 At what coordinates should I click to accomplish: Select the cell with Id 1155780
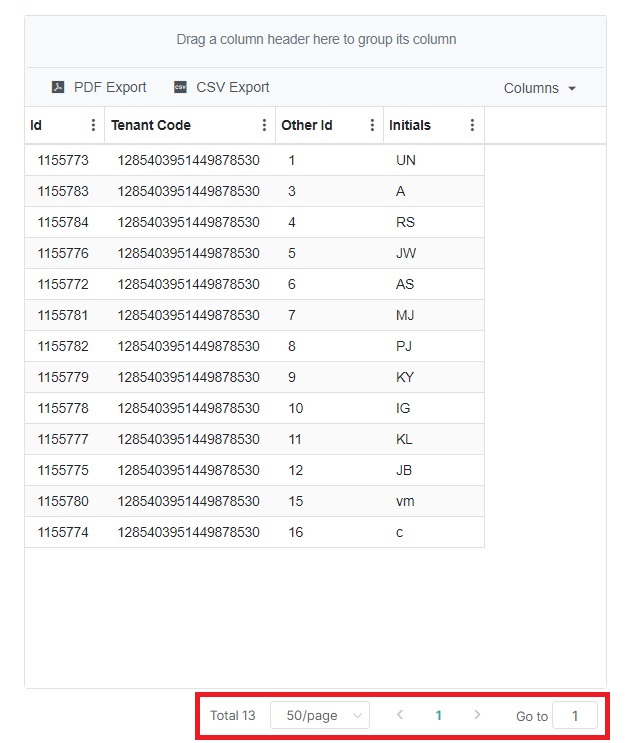pos(64,501)
